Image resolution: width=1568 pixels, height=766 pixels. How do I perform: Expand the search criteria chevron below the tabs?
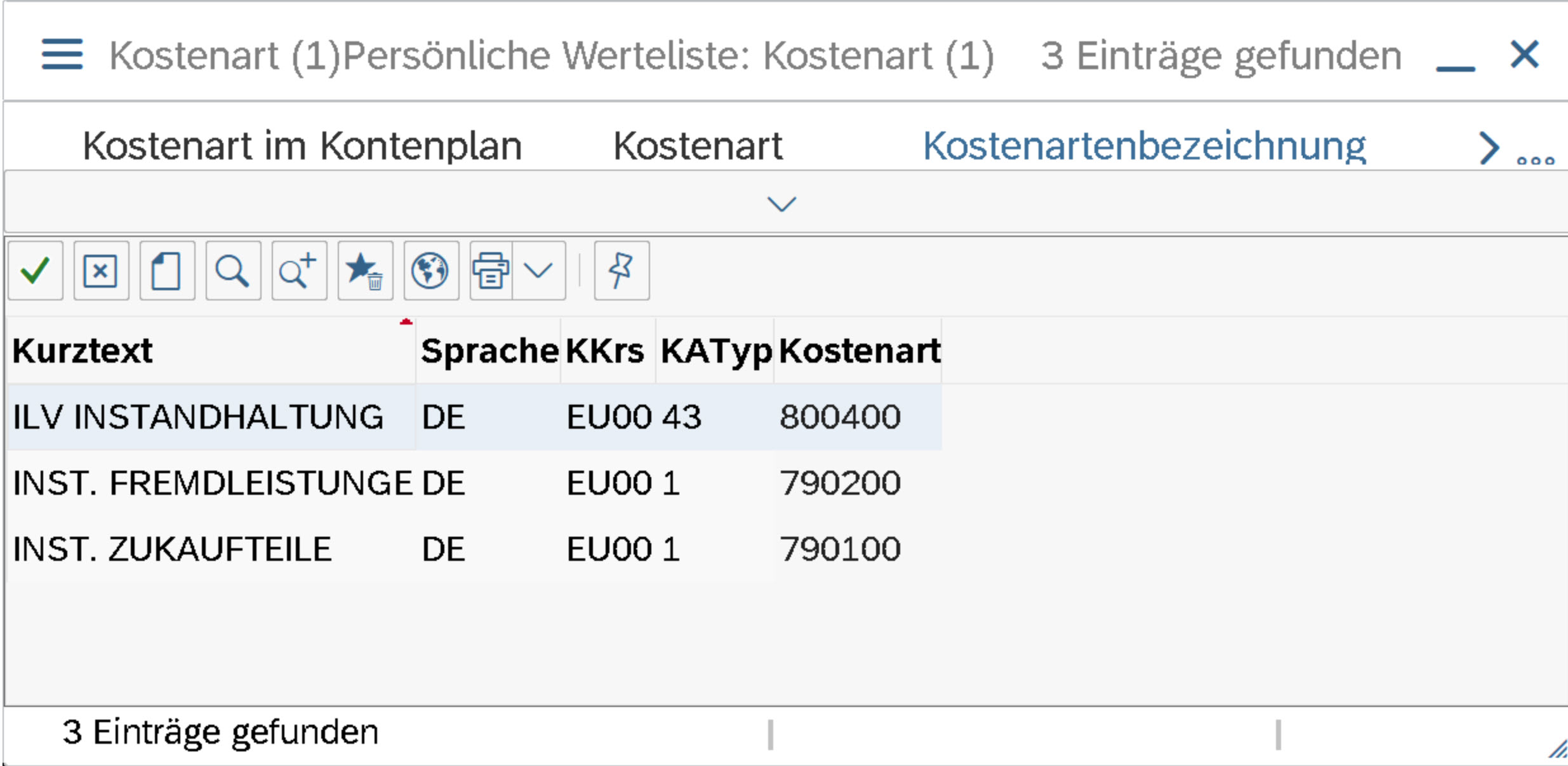click(782, 203)
